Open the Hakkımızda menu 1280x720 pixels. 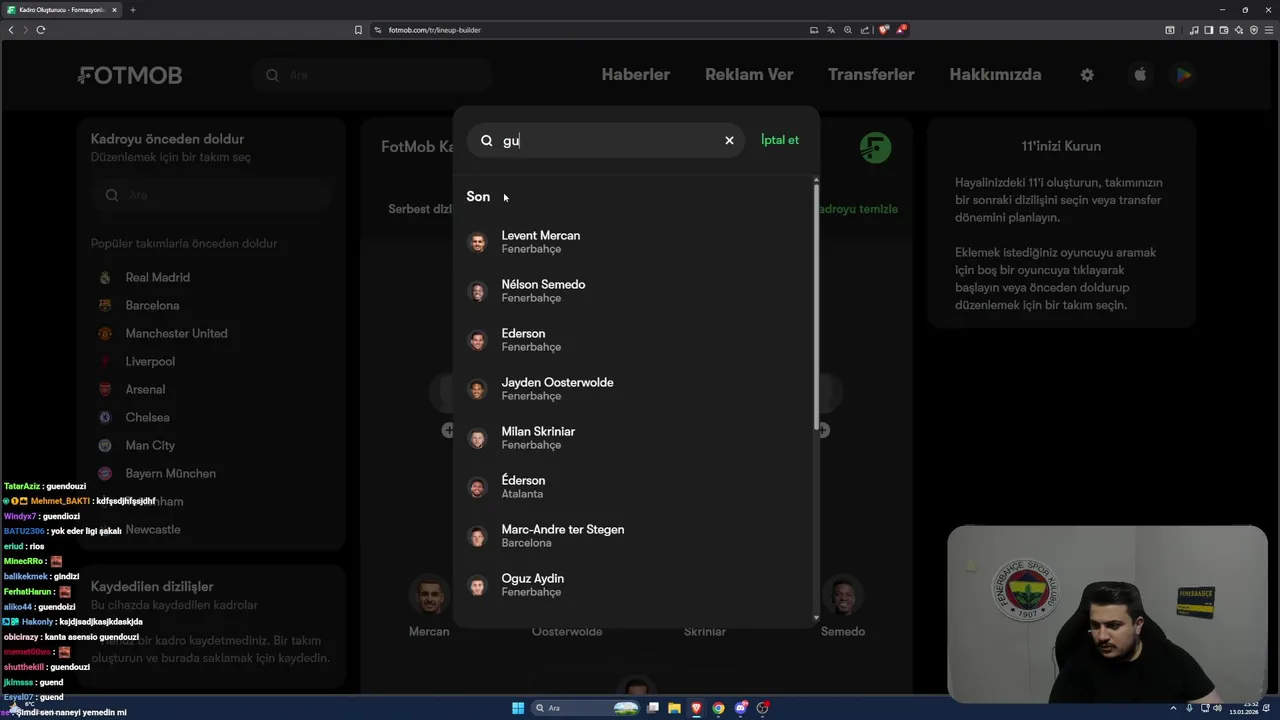(995, 75)
